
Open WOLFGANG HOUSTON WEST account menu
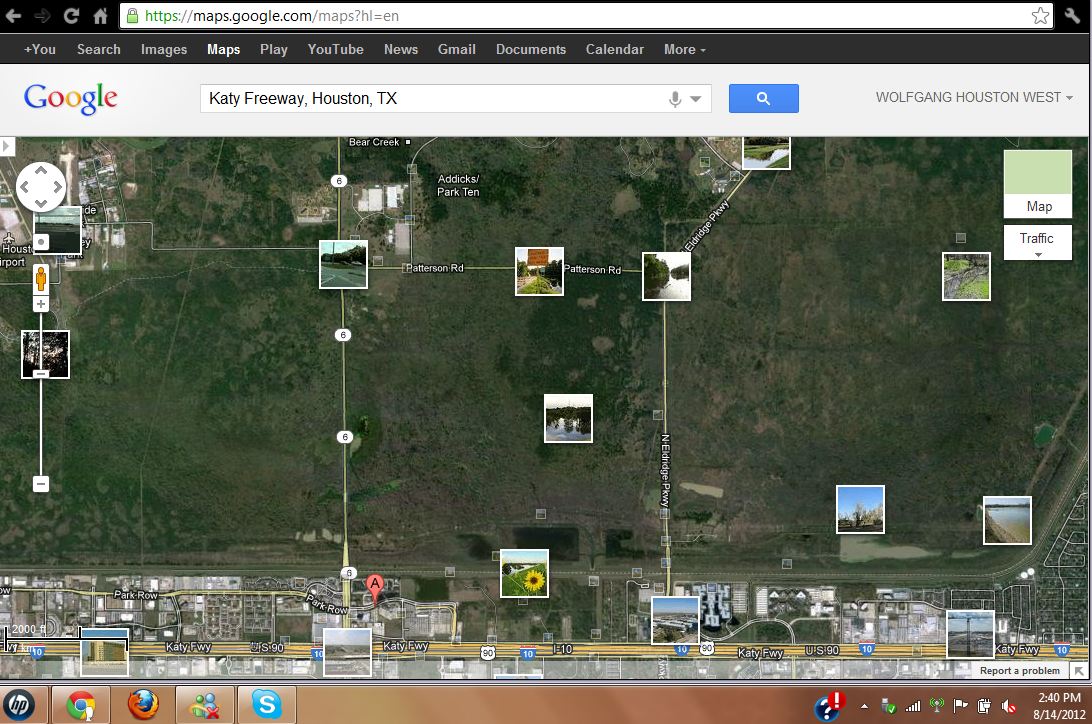point(974,97)
